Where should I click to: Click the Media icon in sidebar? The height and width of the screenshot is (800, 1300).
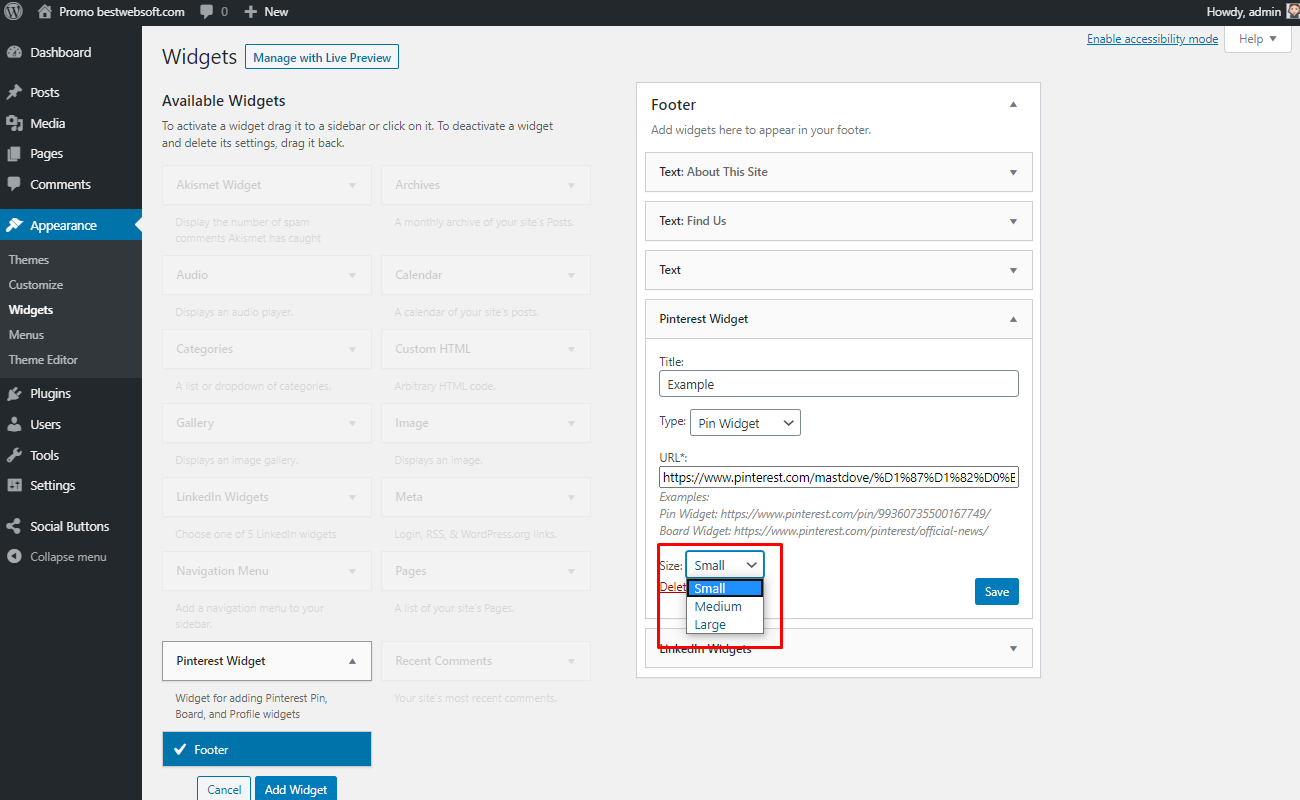14,123
